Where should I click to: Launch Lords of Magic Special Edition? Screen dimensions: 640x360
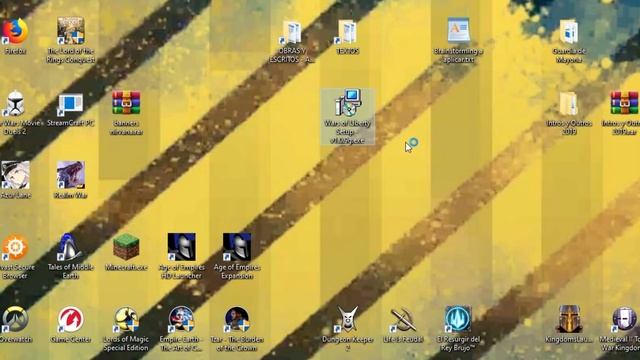coord(126,319)
